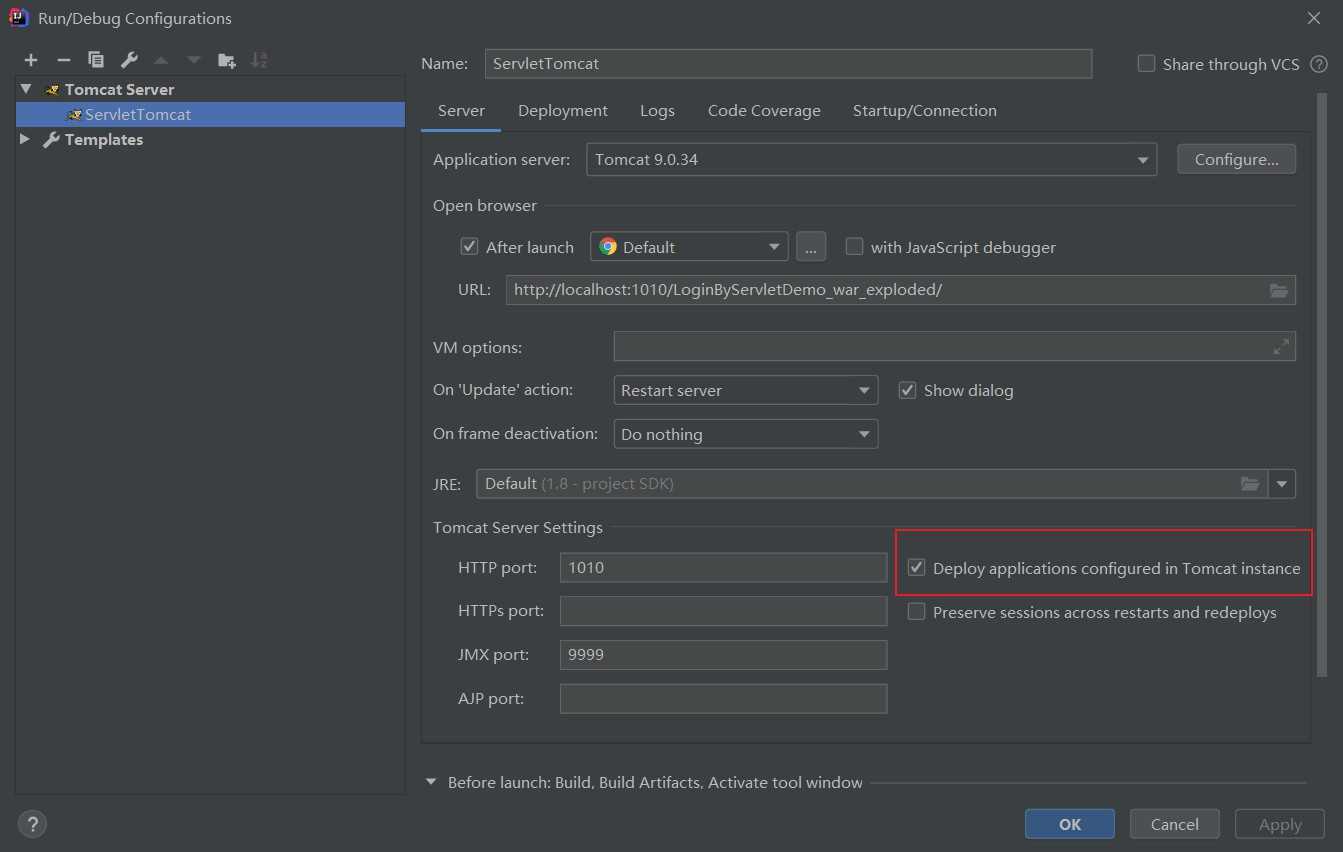Click Apply button
1343x852 pixels.
click(1280, 824)
